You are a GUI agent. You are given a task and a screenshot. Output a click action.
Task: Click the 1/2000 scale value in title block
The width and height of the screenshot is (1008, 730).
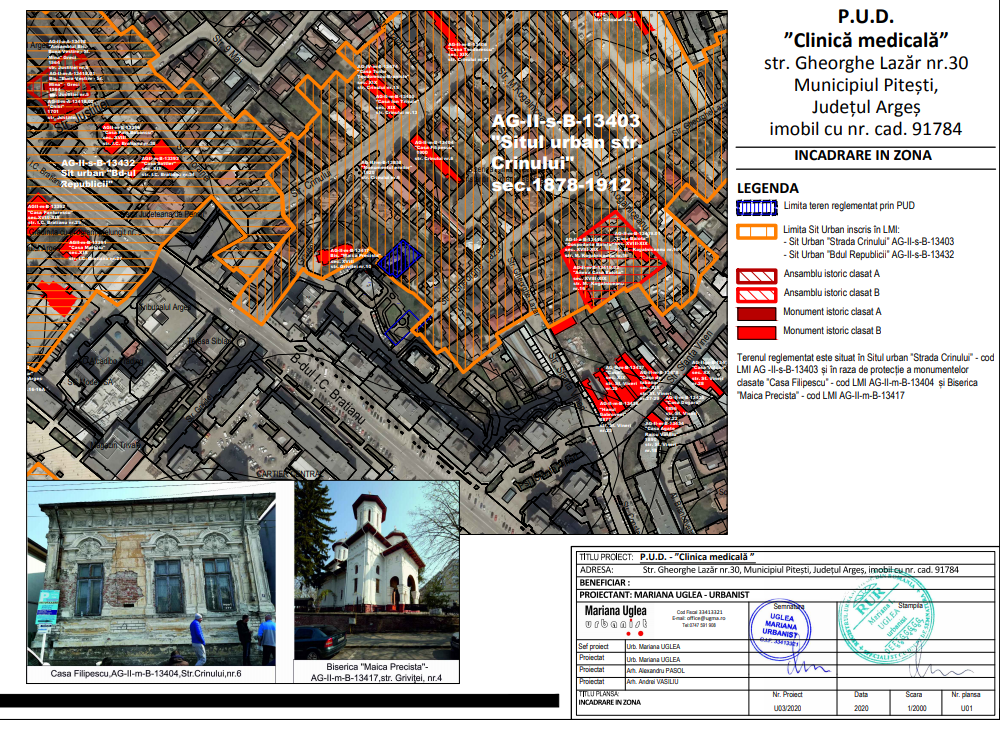tap(914, 706)
